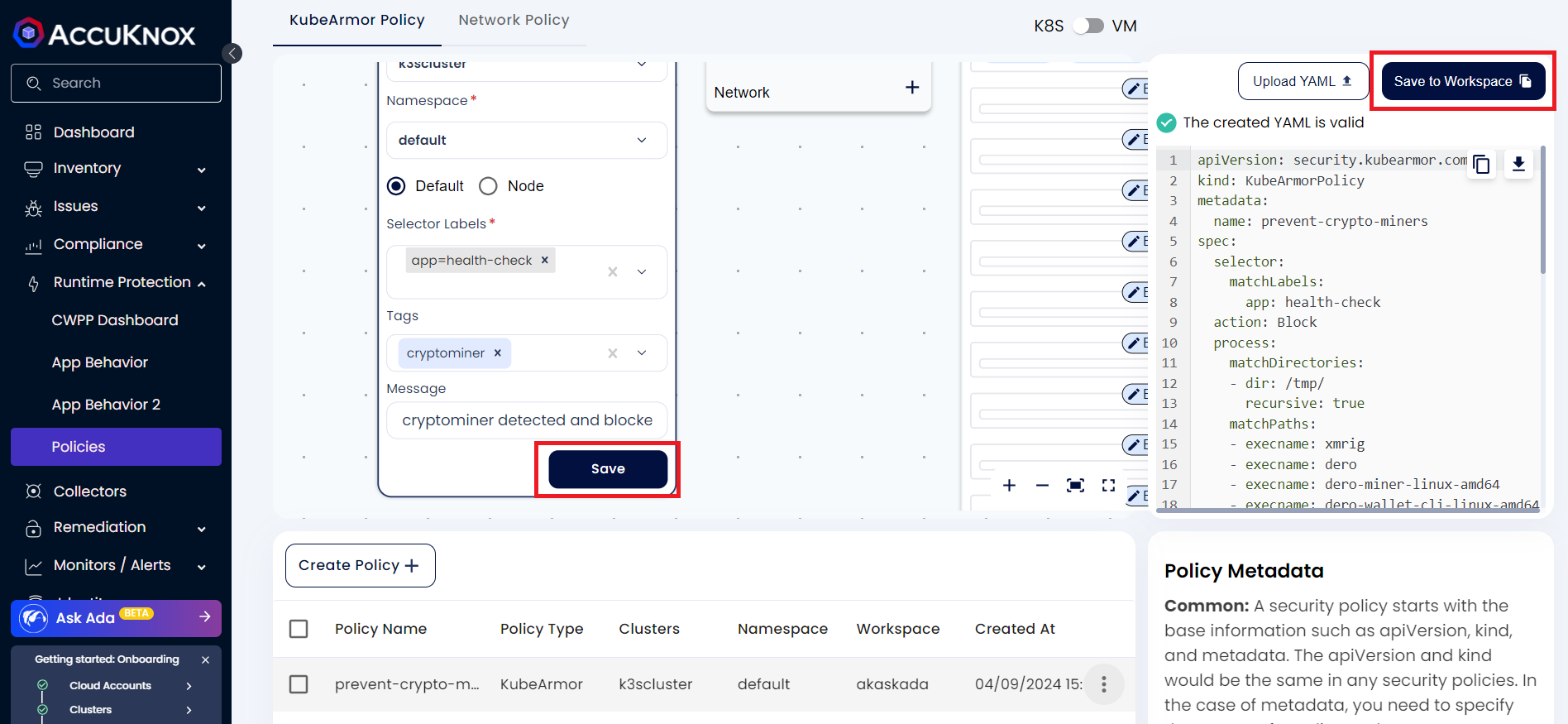Switch the K8S/VM toggle
This screenshot has width=1568, height=724.
pyautogui.click(x=1088, y=26)
